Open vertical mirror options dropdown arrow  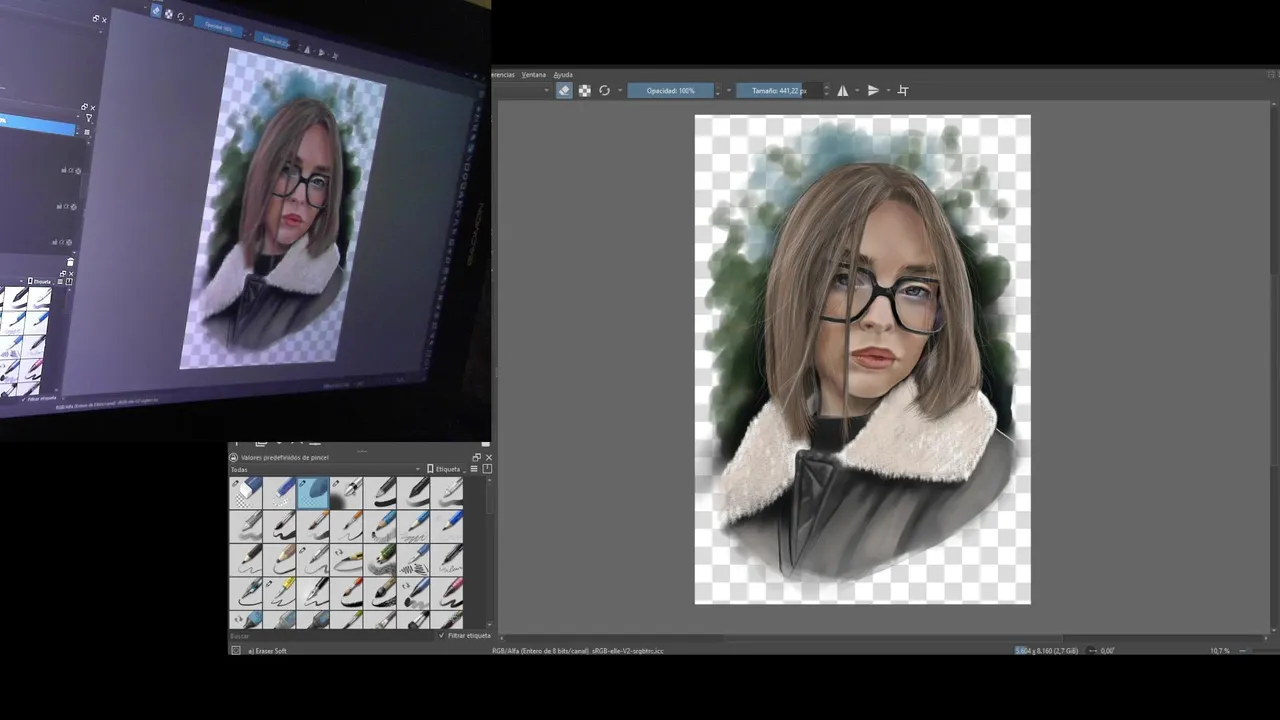888,90
